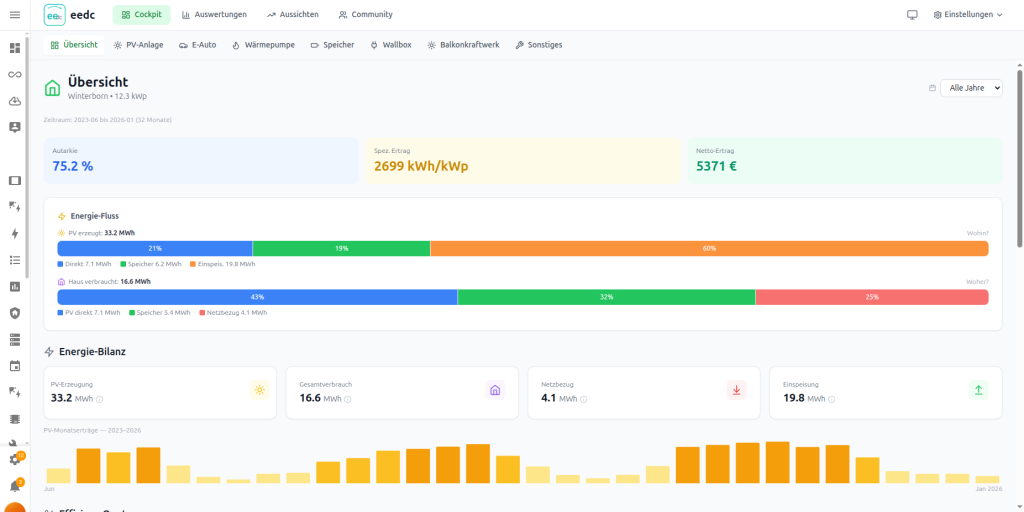Click the dashboard grid icon in the sidebar
This screenshot has width=1024, height=512.
click(14, 48)
